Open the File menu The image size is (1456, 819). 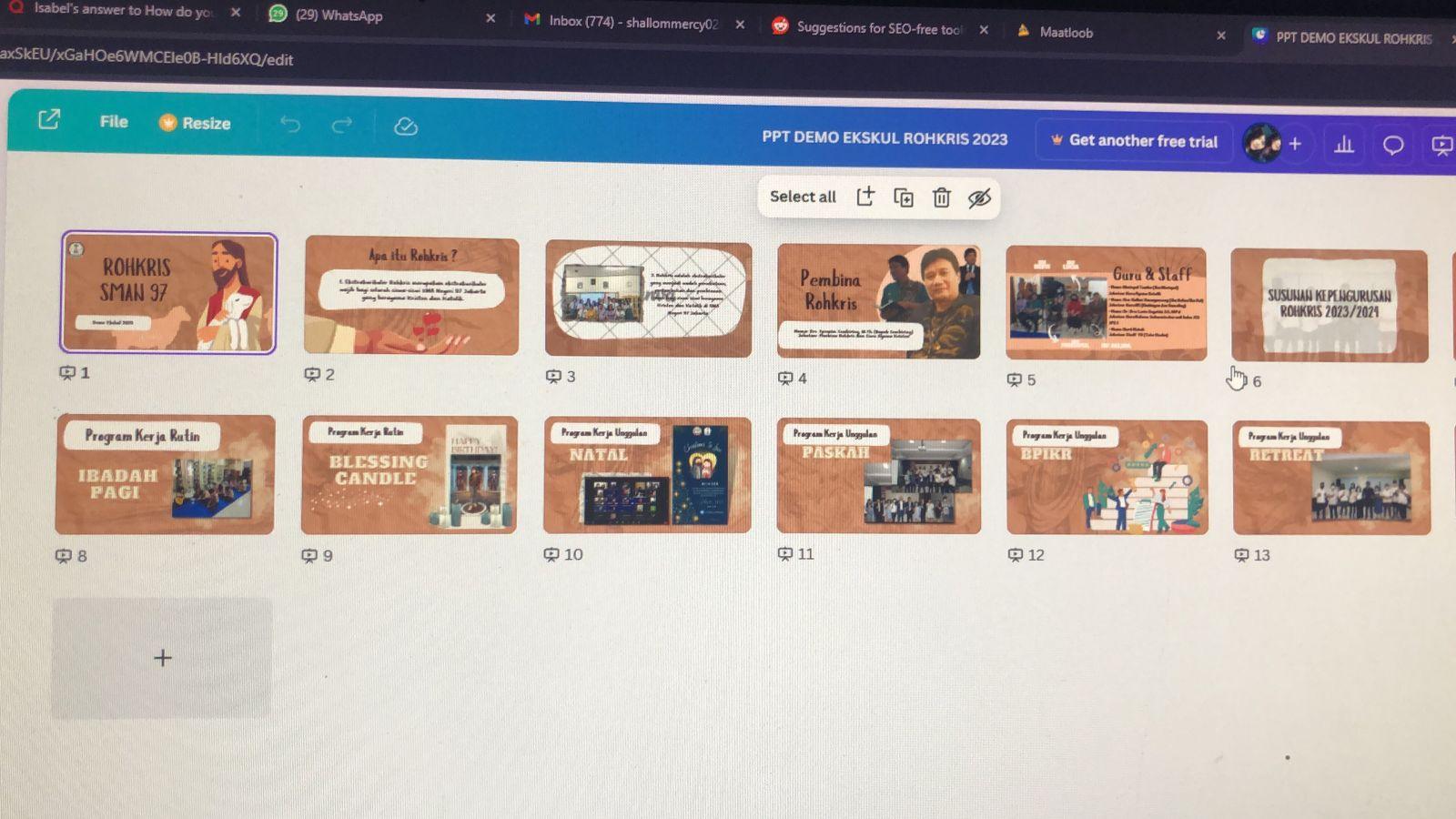coord(113,121)
